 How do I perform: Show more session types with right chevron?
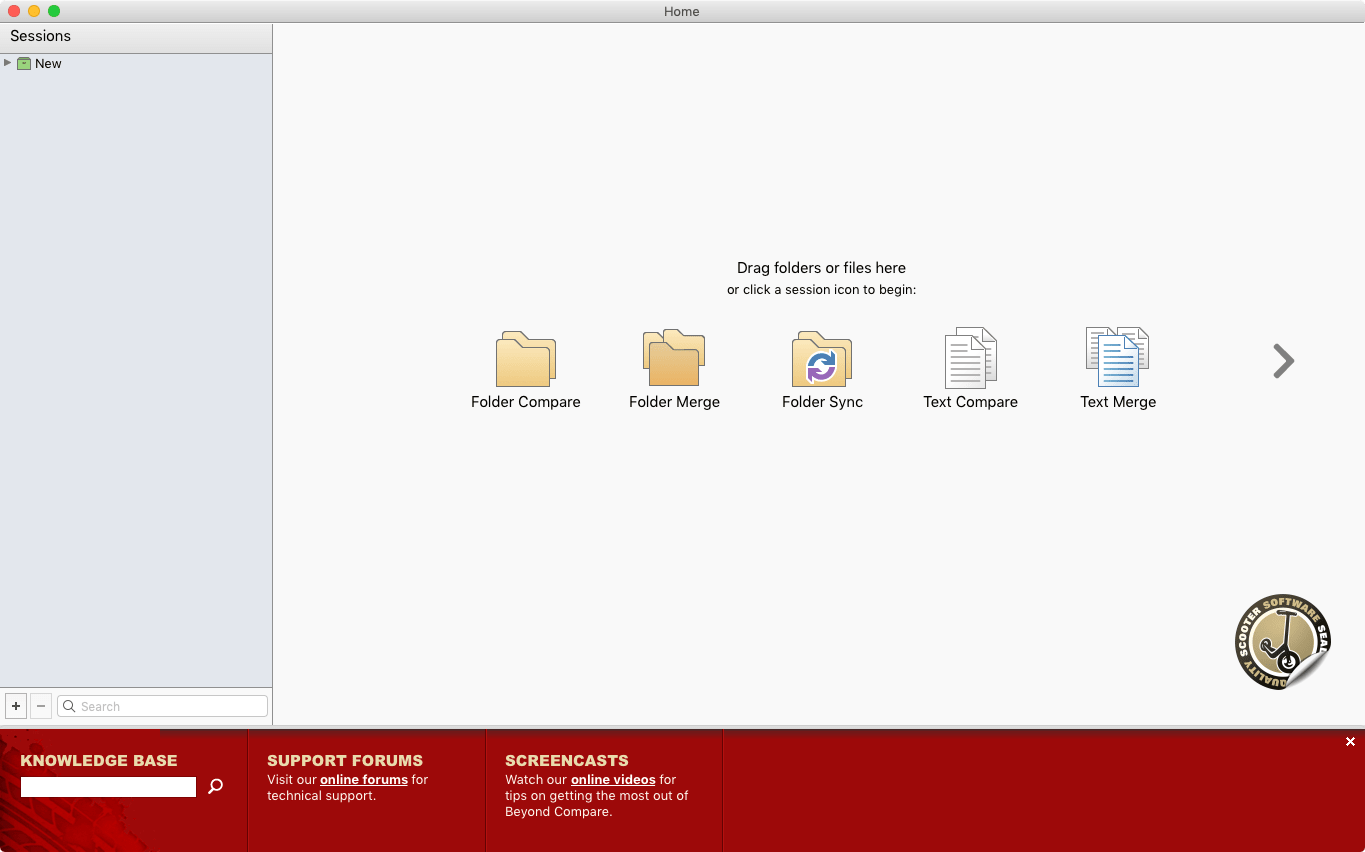(1283, 361)
